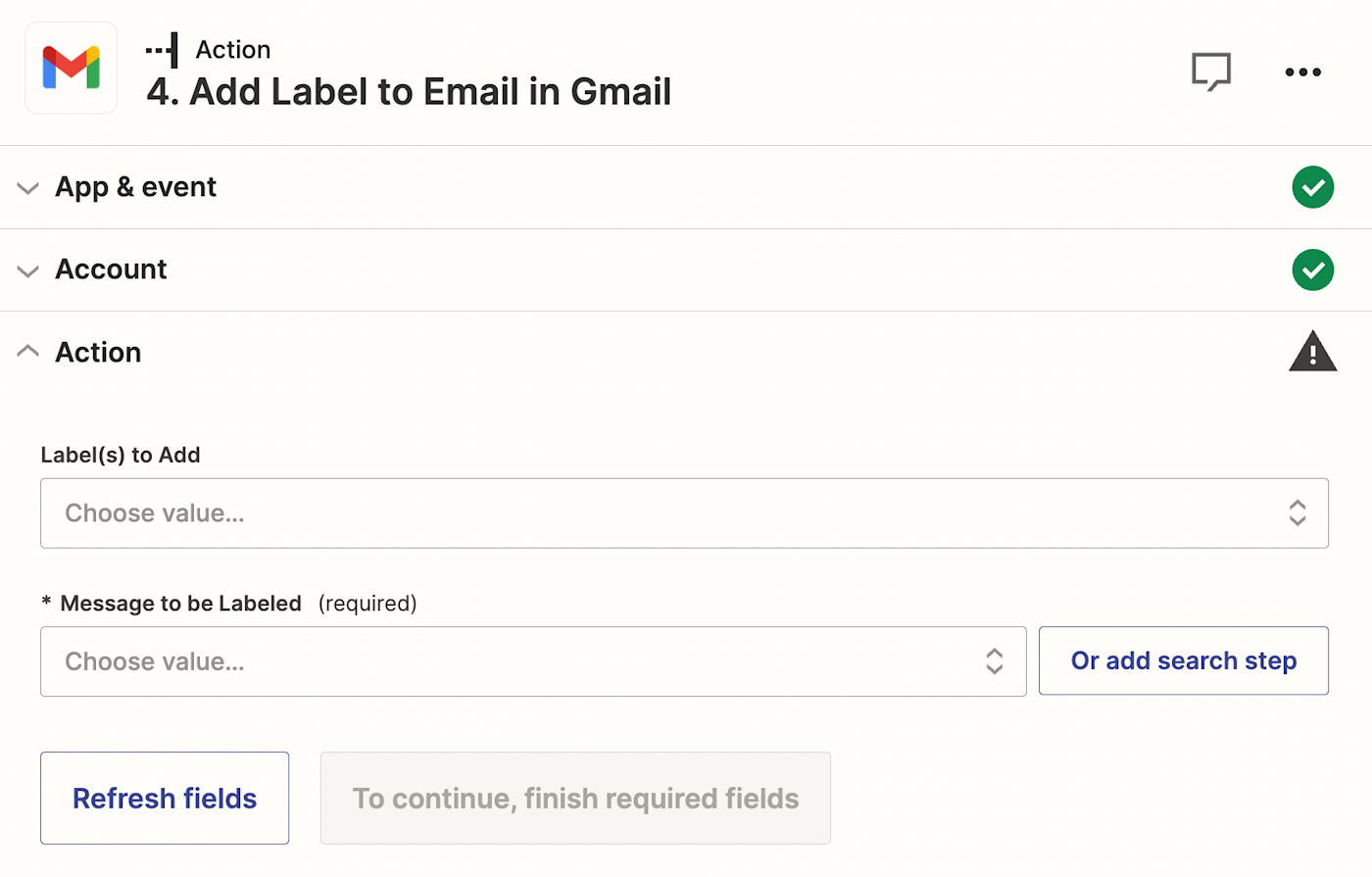1372x877 pixels.
Task: Open the Label(s) to Add dropdown
Action: (x=666, y=512)
